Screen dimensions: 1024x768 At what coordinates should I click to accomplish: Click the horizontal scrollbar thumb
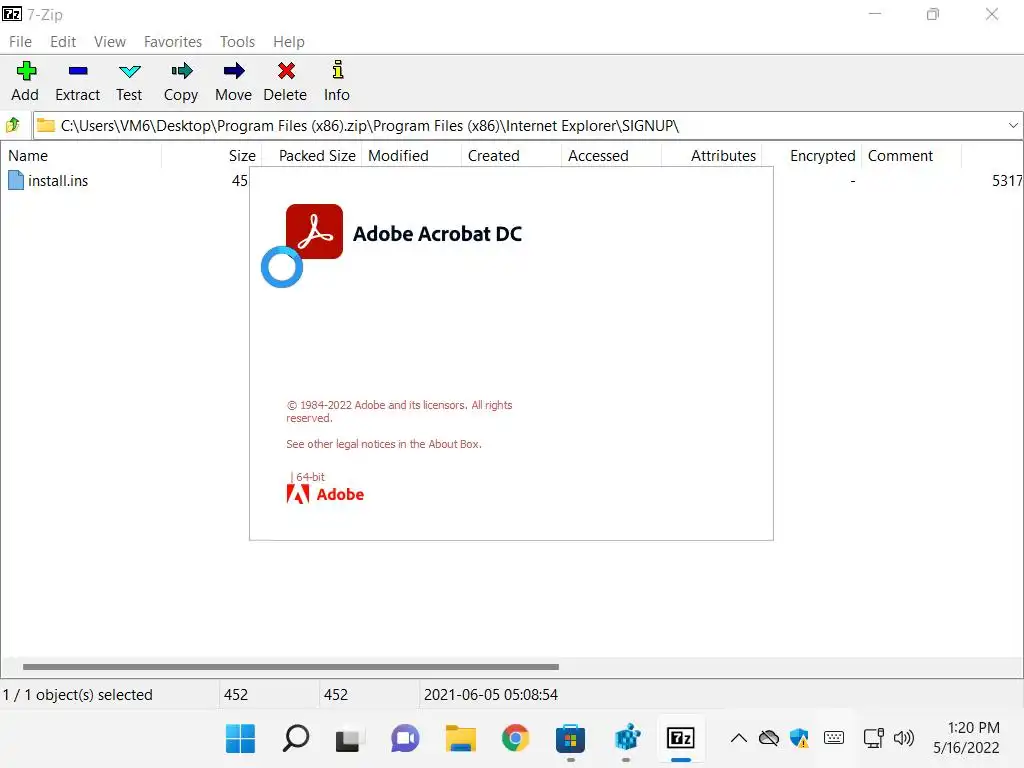pyautogui.click(x=291, y=667)
